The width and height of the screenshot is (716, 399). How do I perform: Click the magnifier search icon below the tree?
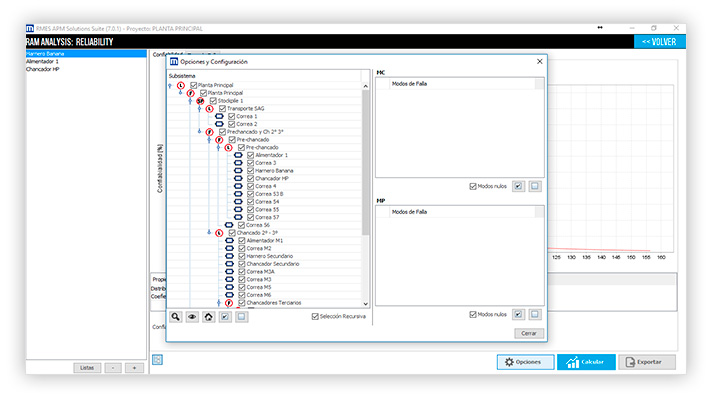pos(175,316)
